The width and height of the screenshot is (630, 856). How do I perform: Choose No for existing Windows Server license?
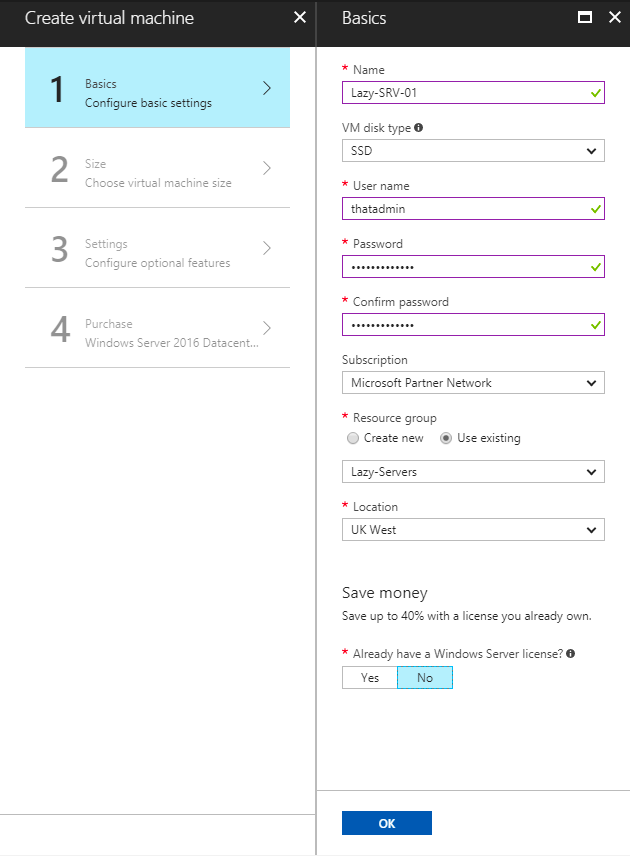point(425,678)
